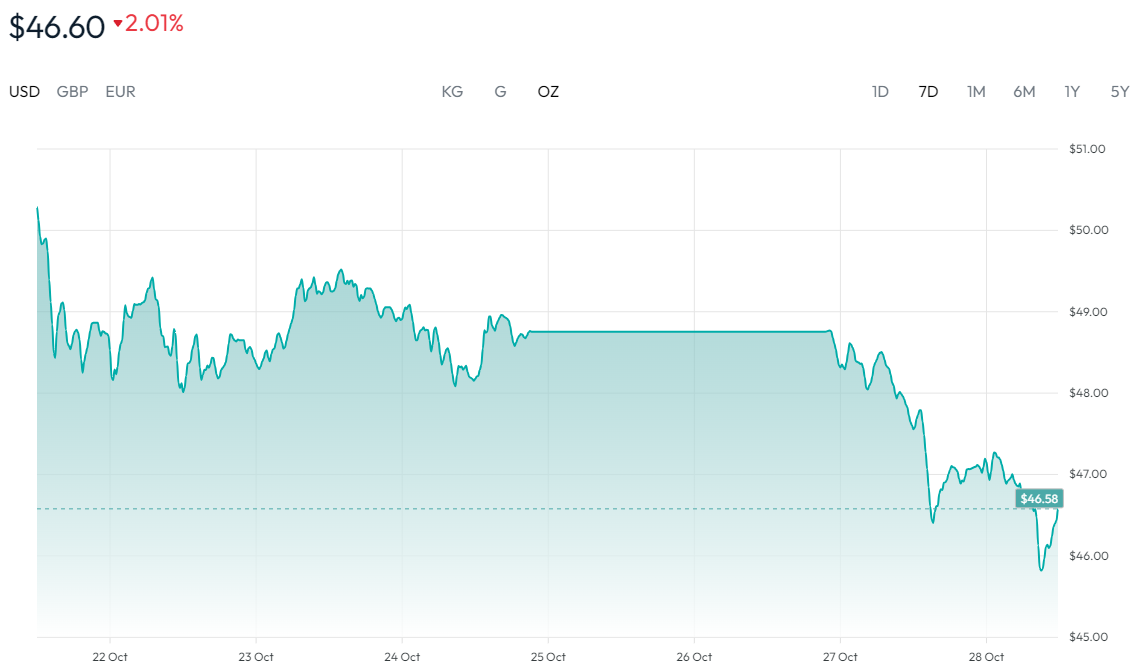Click the $51.00 price axis label
The image size is (1137, 670).
point(1087,149)
